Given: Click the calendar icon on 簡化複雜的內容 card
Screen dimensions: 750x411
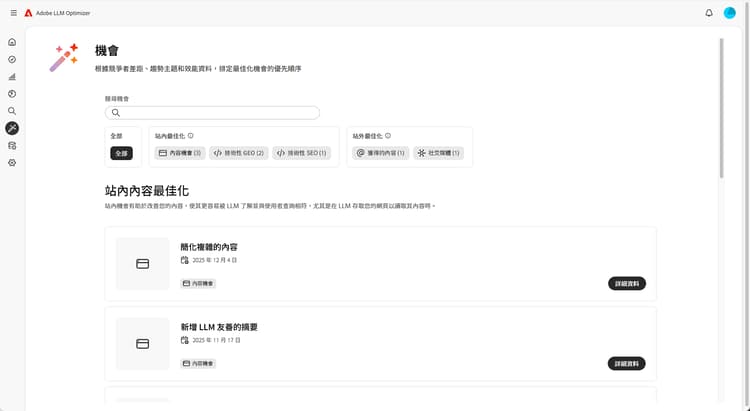Looking at the screenshot, I should coord(185,260).
